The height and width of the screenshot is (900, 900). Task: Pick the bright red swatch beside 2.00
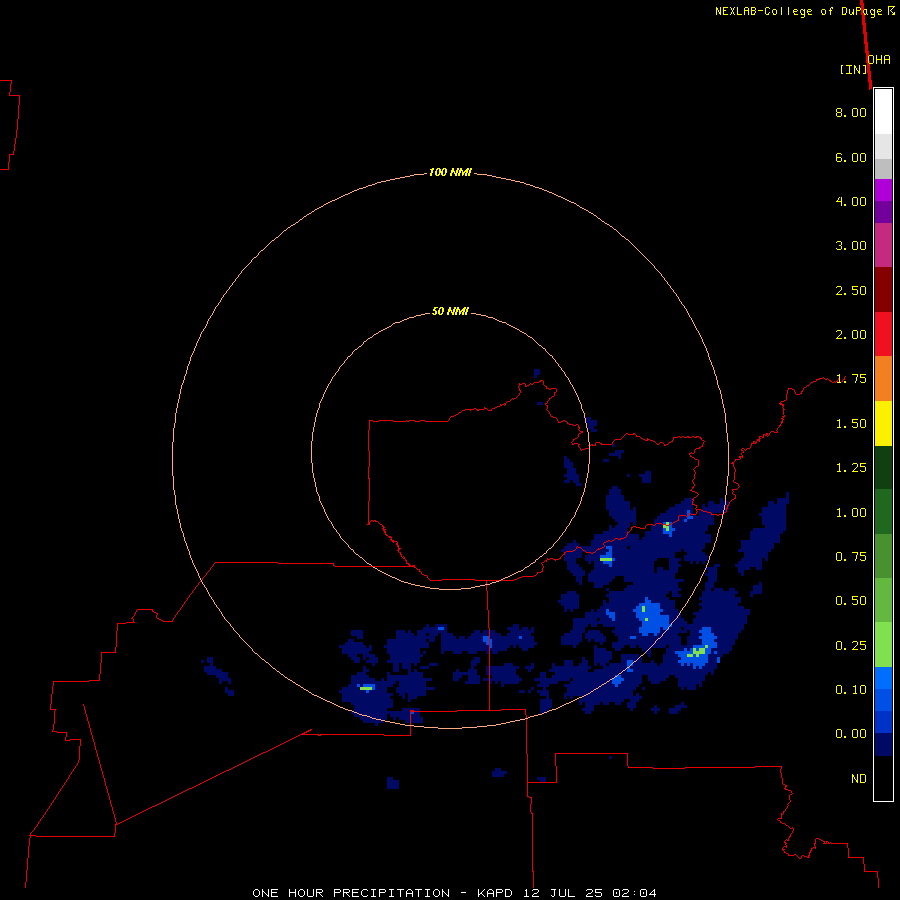coord(883,334)
